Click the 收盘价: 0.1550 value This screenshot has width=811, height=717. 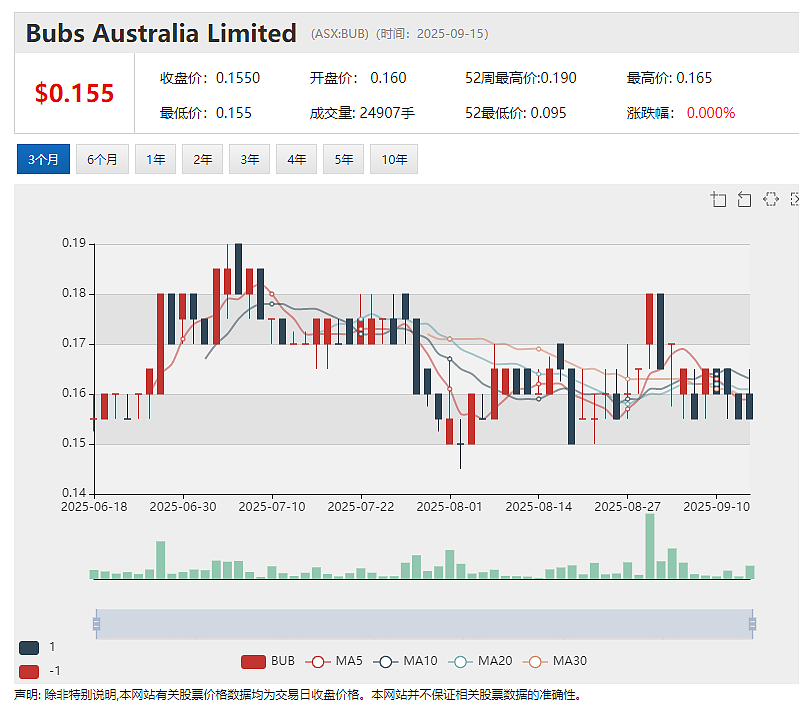[210, 78]
